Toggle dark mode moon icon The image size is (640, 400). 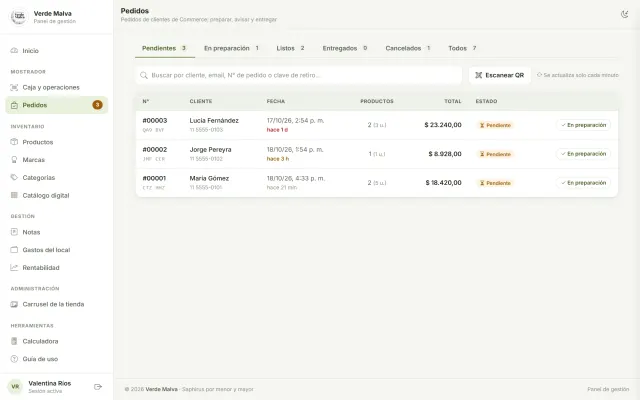624,14
